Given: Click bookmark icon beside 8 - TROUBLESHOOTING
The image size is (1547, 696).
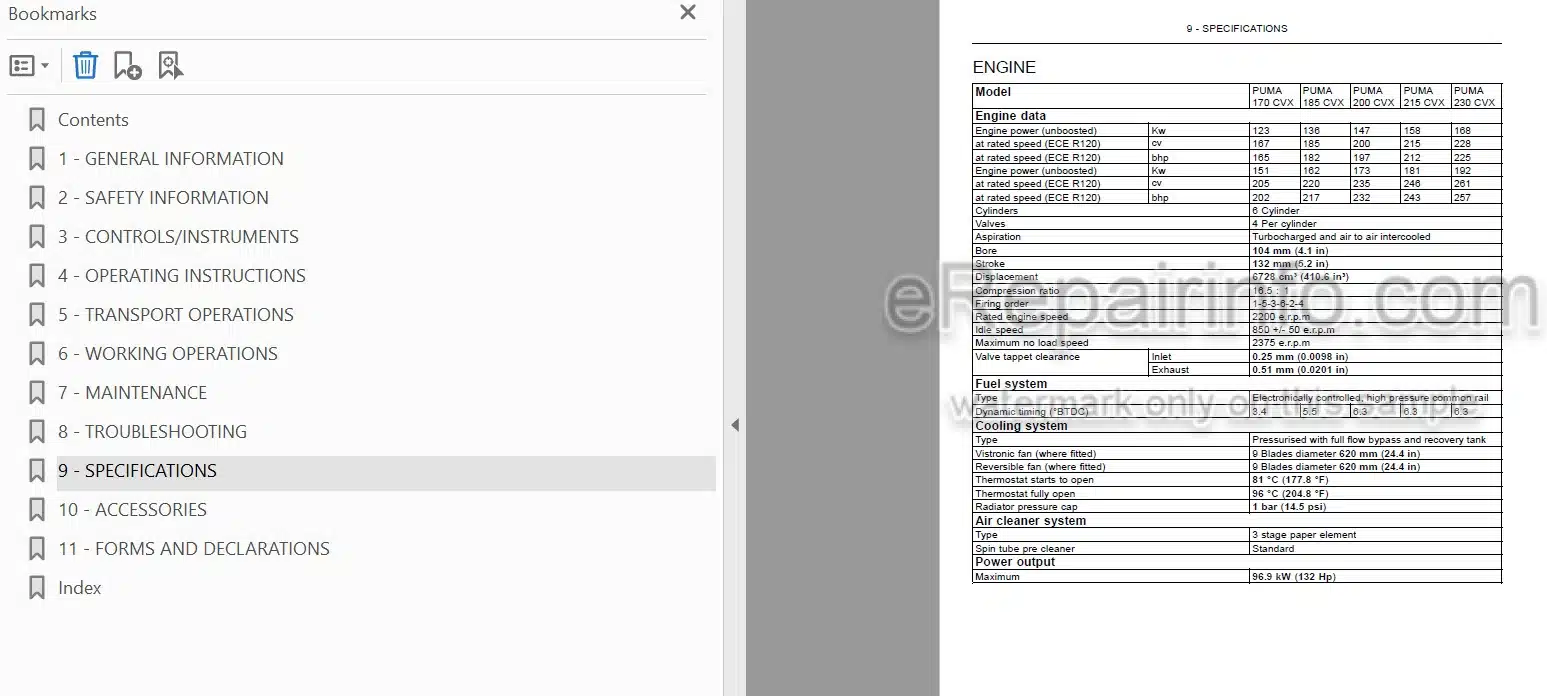Looking at the screenshot, I should pos(37,432).
